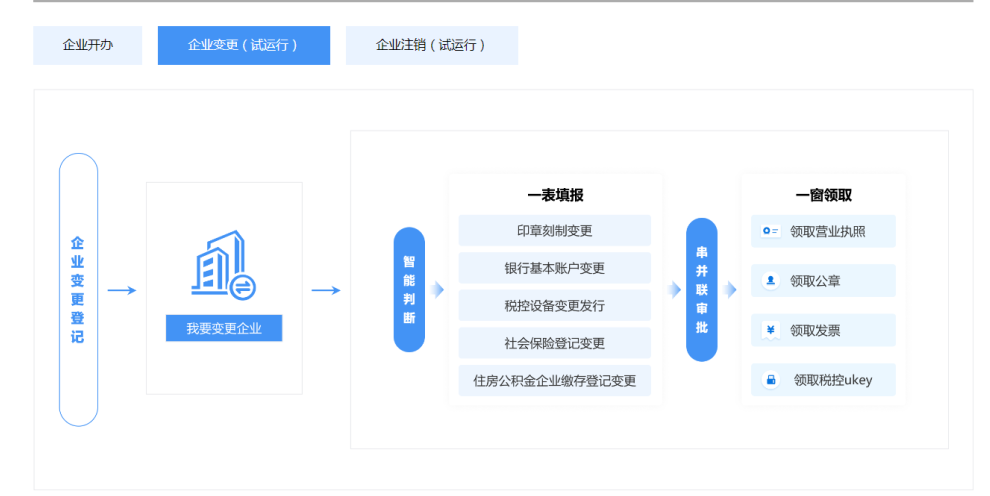Viewport: 990px width, 496px height.
Task: Click the building icon for enterprise change
Action: tap(224, 266)
